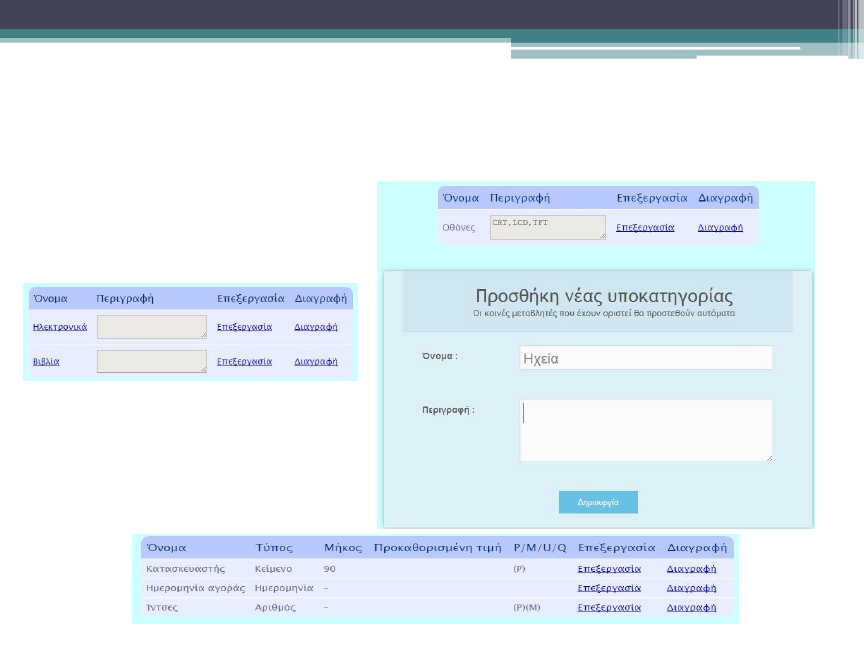Click Επεξεργασία for the Κατασκευαστής variable

609,568
